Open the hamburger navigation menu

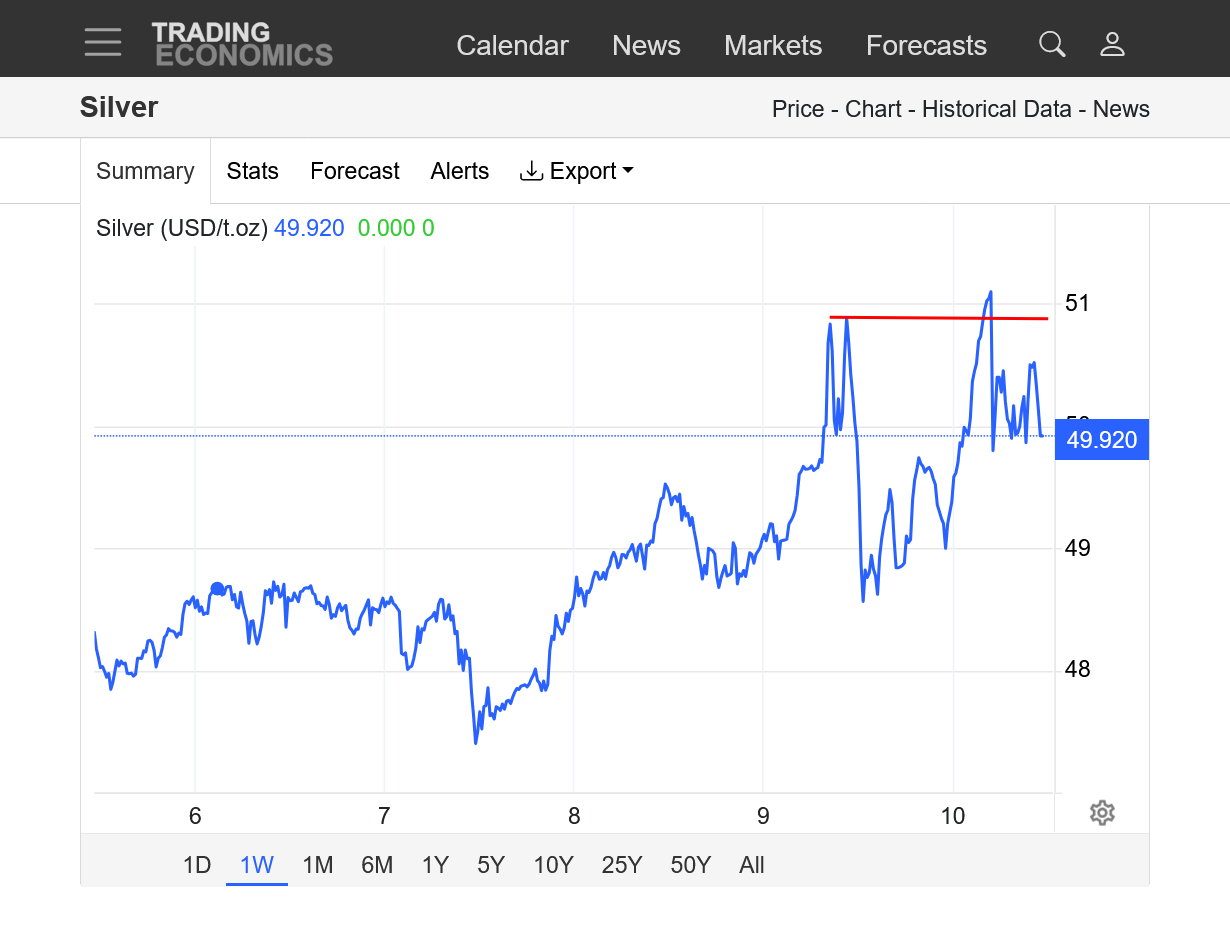click(103, 42)
